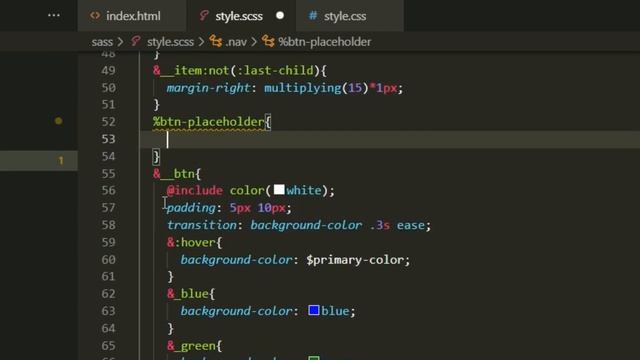This screenshot has height=360, width=640.
Task: Click the &_blue selector on line 62
Action: 188,294
